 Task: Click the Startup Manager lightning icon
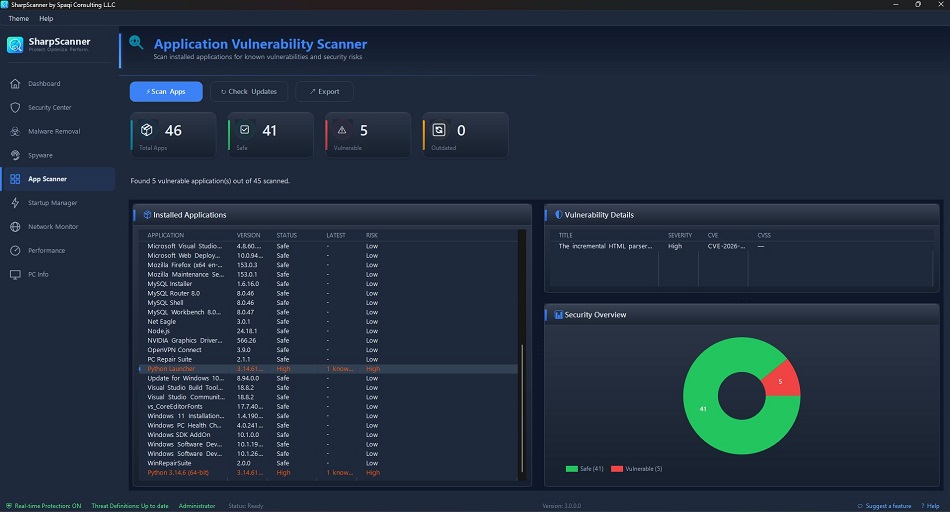tap(15, 203)
